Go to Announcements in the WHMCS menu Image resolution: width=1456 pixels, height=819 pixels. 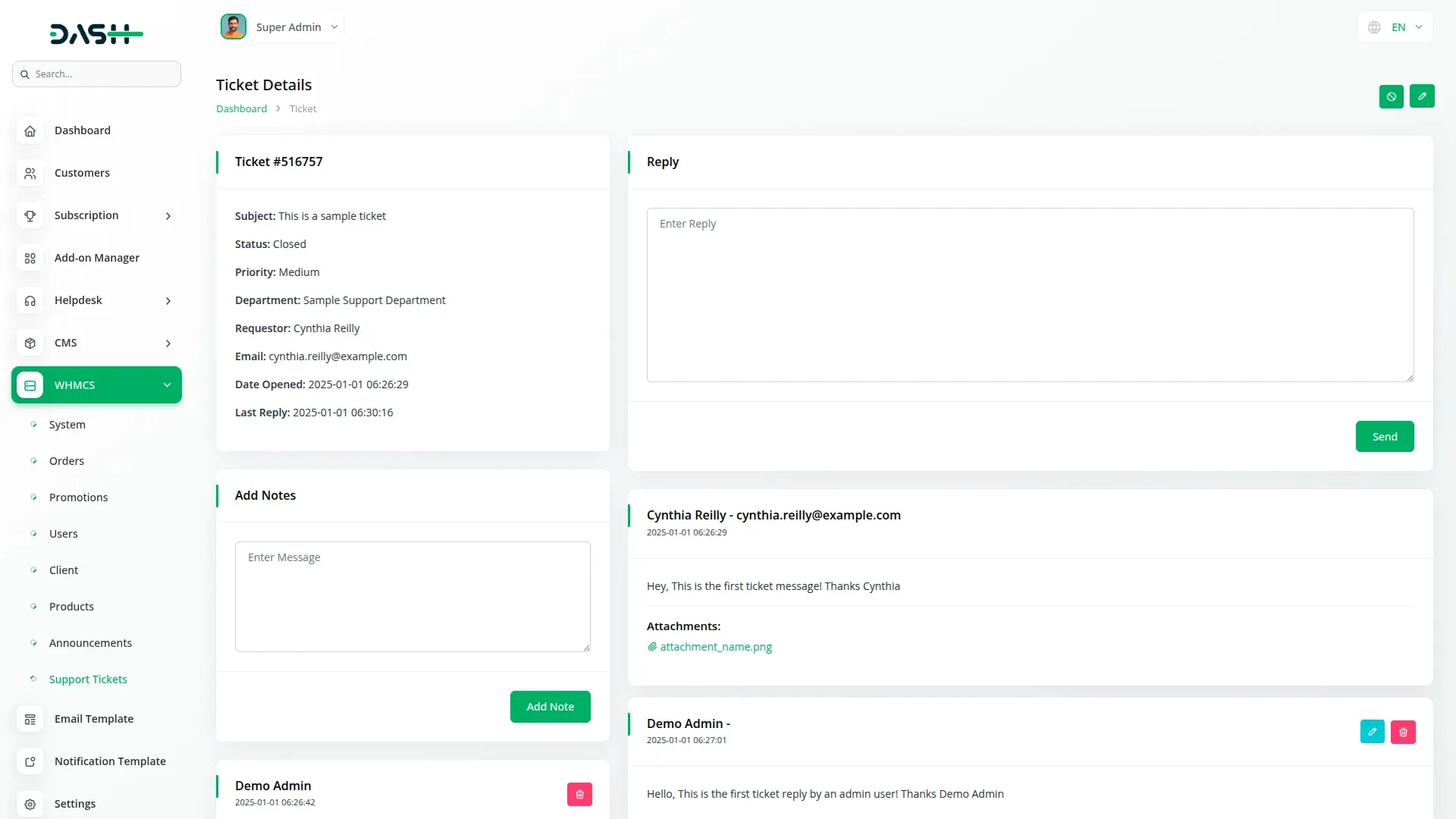(90, 643)
